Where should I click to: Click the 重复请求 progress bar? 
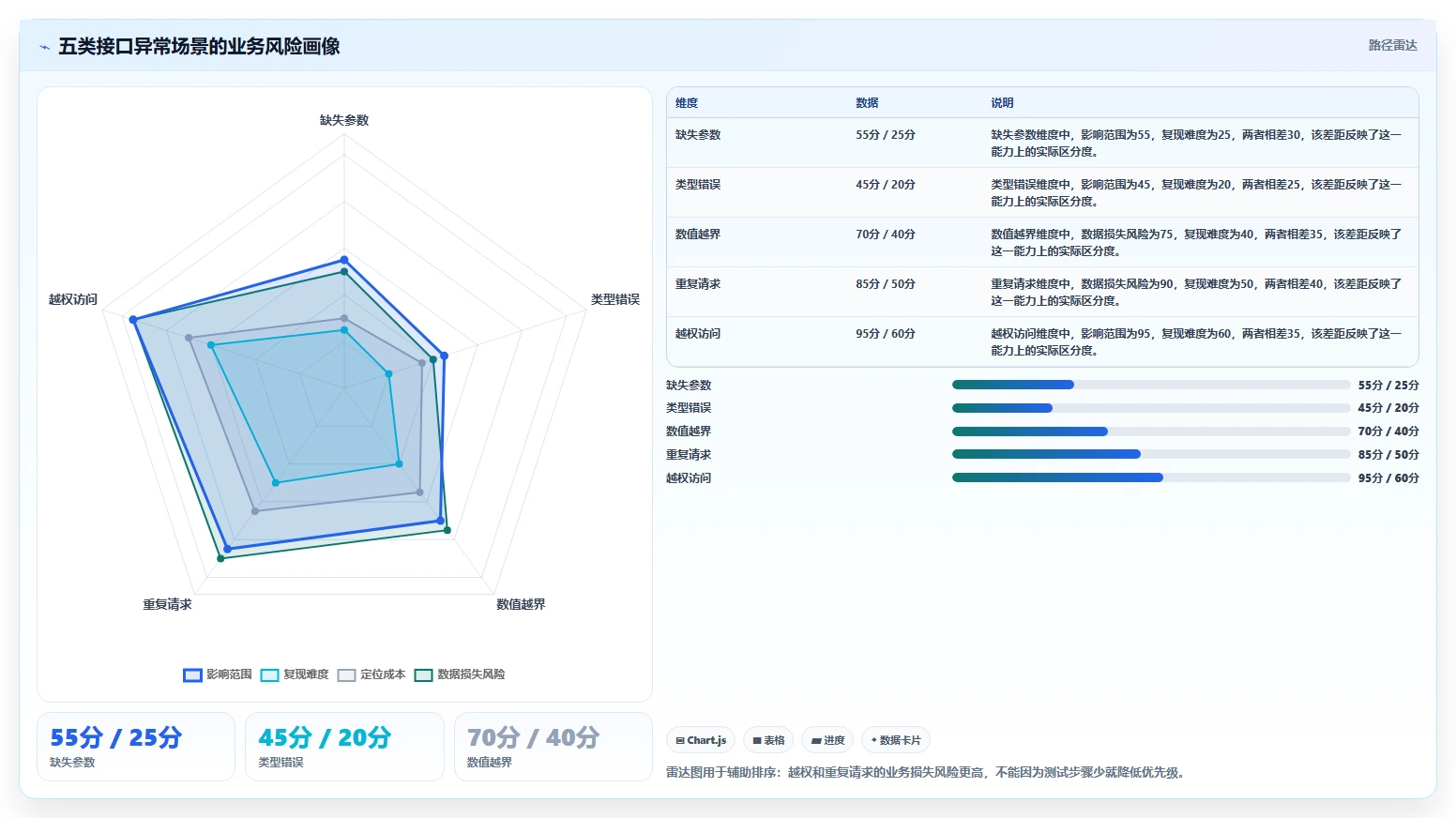click(1151, 454)
